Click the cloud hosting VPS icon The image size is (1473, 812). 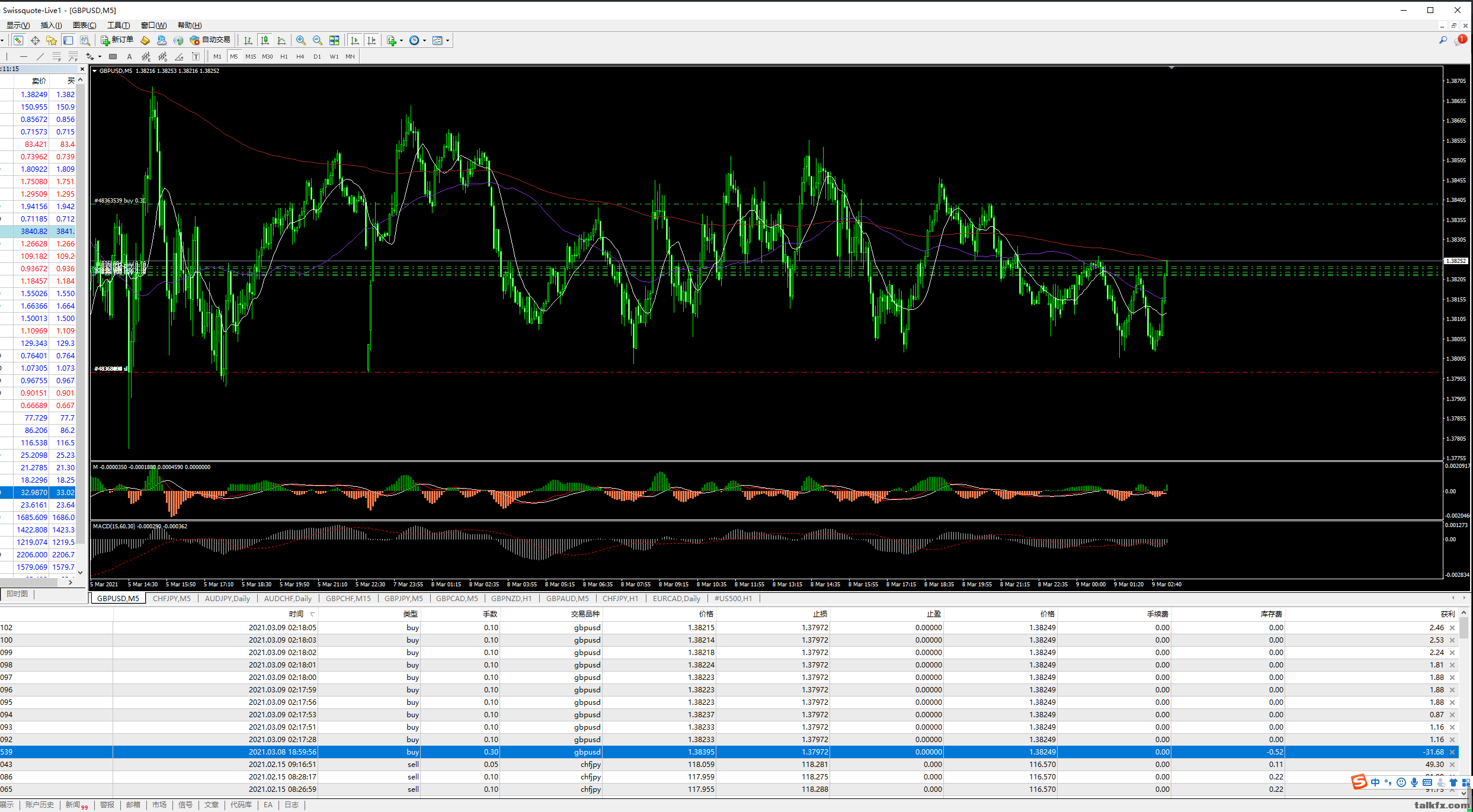point(162,40)
